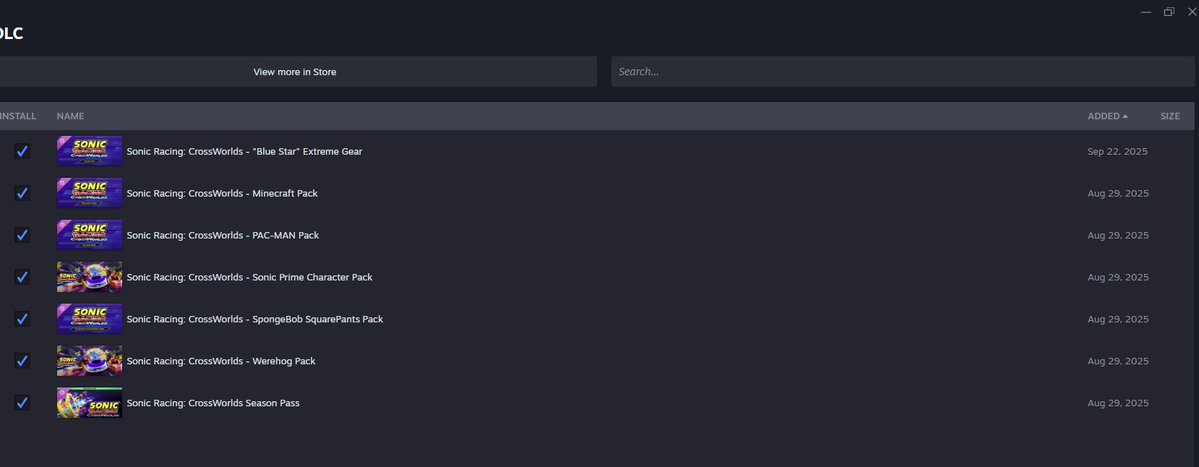
Task: Sort by the INSTALL column header
Action: pyautogui.click(x=18, y=116)
